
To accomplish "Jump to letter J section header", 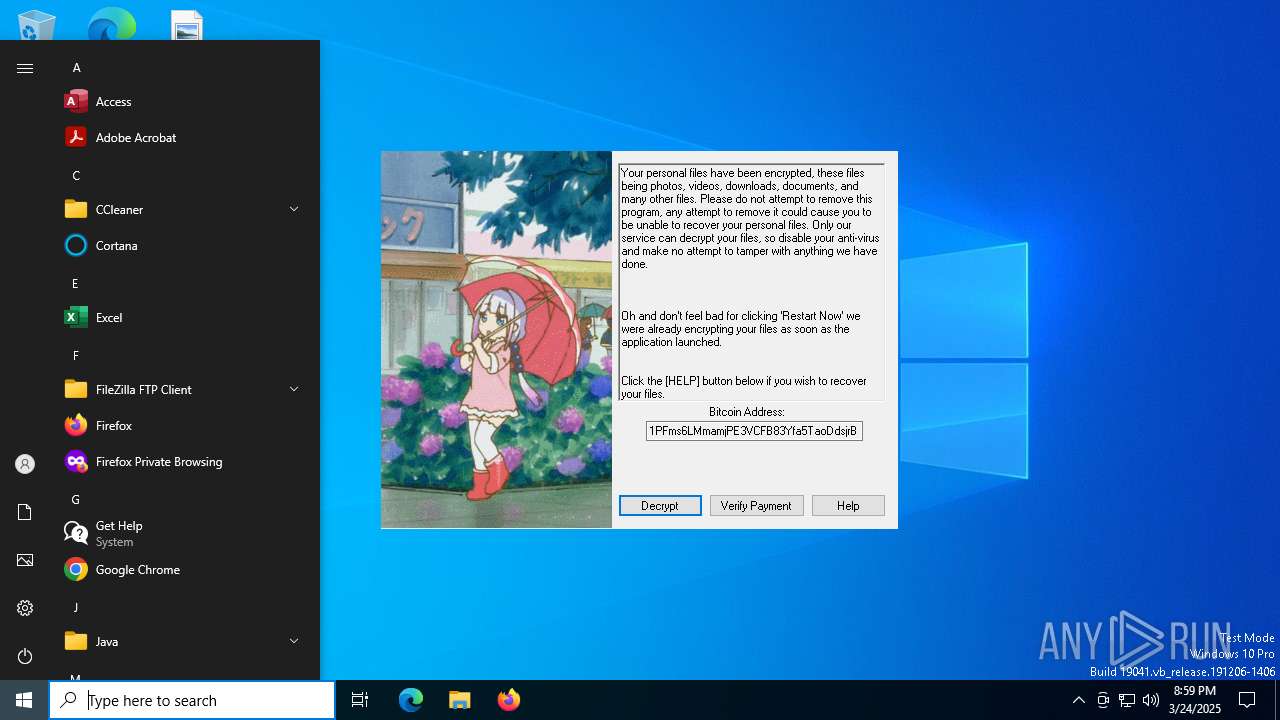I will pos(75,608).
